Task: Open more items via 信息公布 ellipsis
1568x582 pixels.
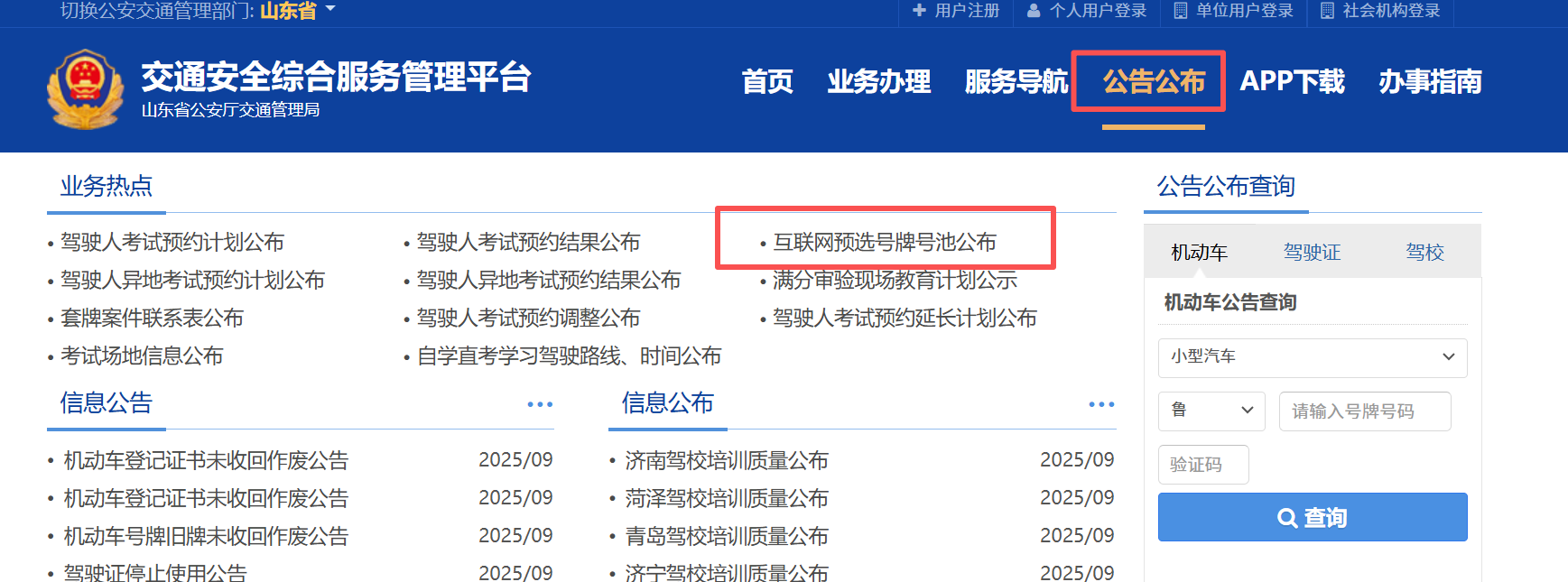Action: (x=1101, y=404)
